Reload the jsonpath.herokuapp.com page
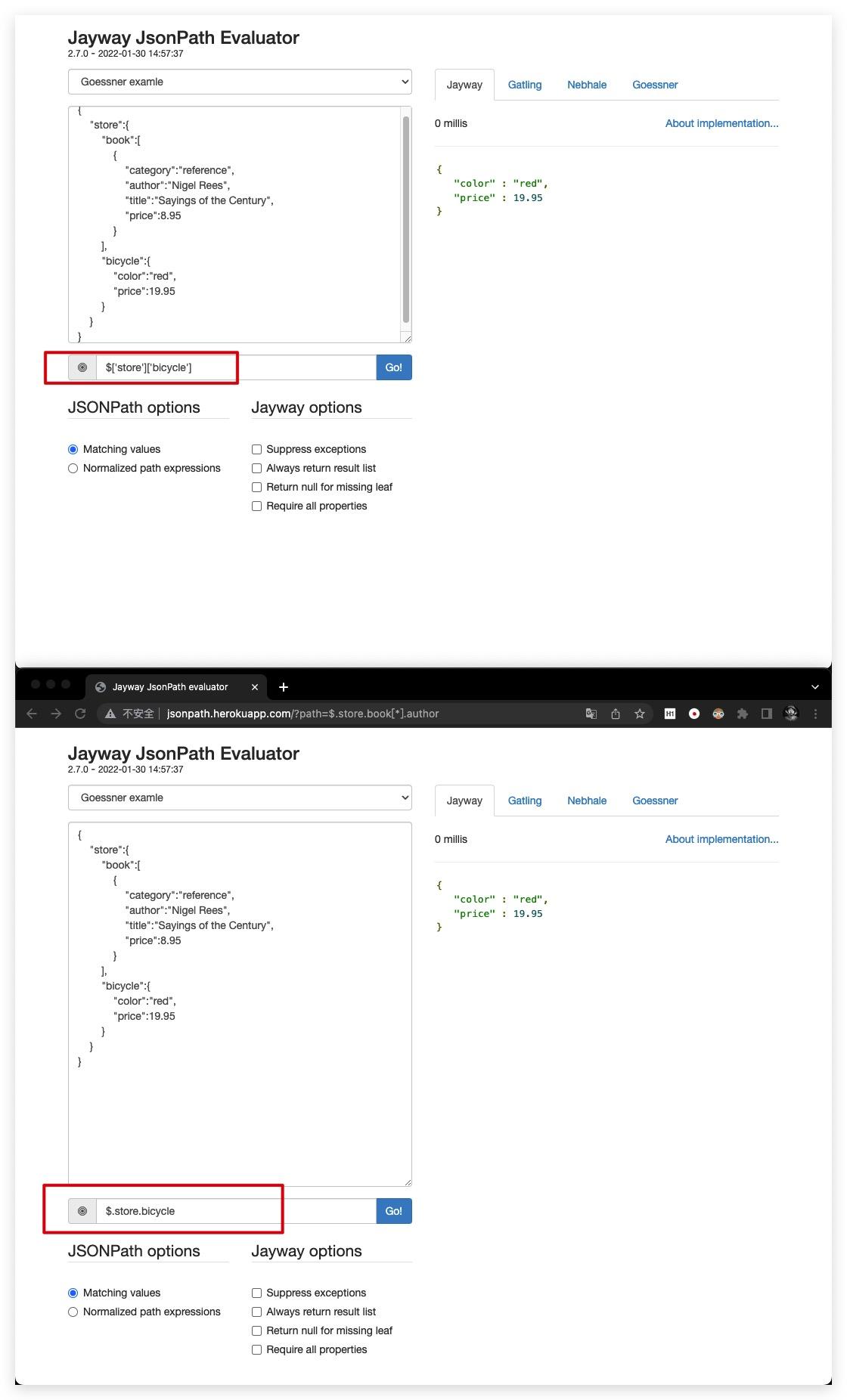Image resolution: width=847 pixels, height=1400 pixels. [80, 714]
